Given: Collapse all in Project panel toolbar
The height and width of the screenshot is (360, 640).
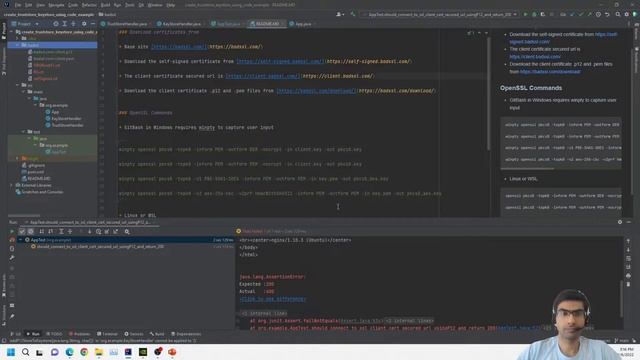Looking at the screenshot, I should pyautogui.click(x=73, y=24).
